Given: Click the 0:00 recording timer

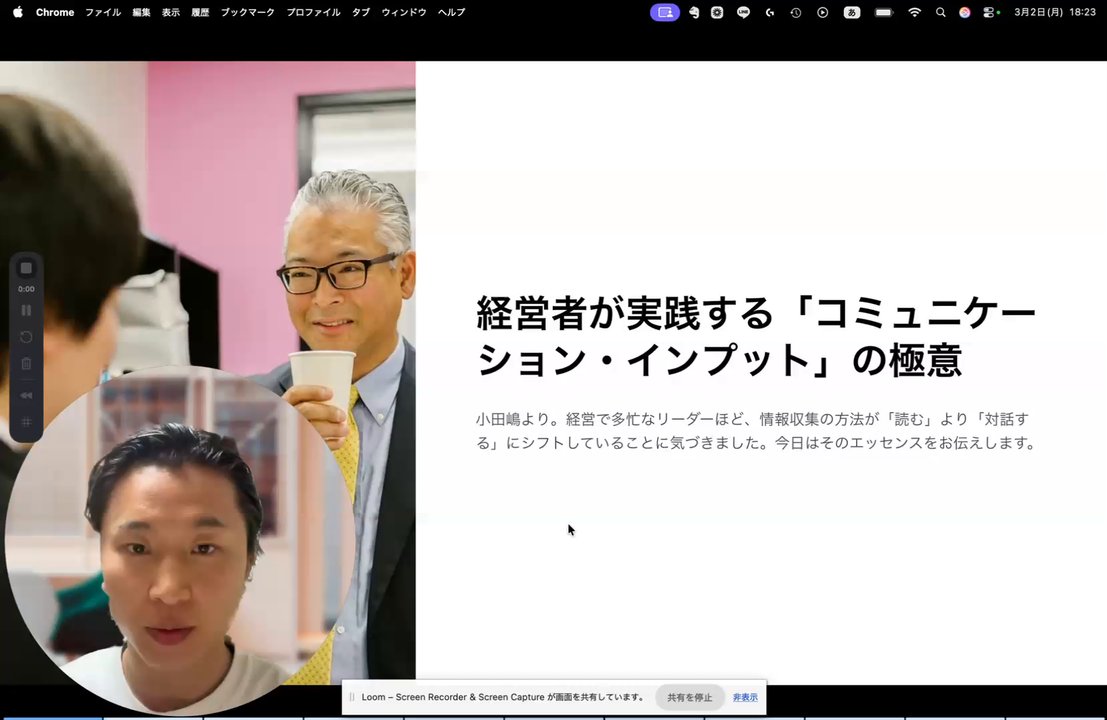Looking at the screenshot, I should [26, 289].
